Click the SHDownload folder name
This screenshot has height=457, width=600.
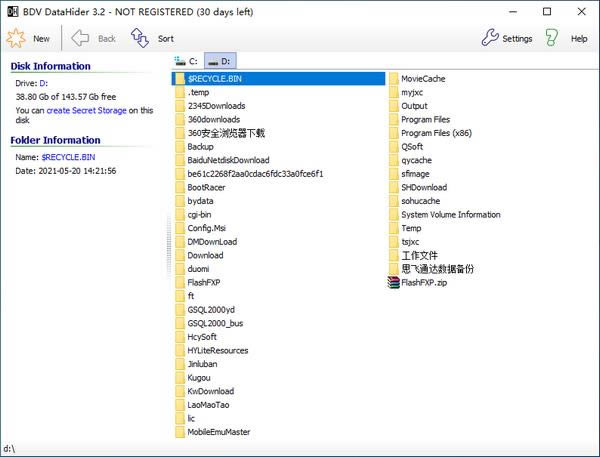pyautogui.click(x=424, y=188)
